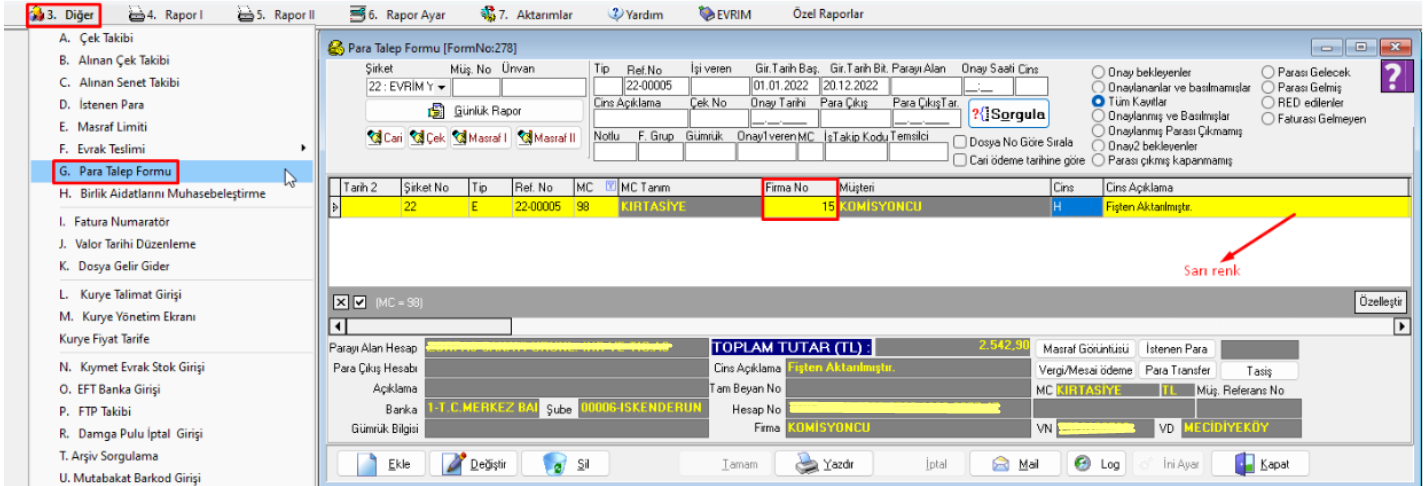Click the grid scrollbar left arrow
The image size is (1427, 486).
tap(337, 326)
